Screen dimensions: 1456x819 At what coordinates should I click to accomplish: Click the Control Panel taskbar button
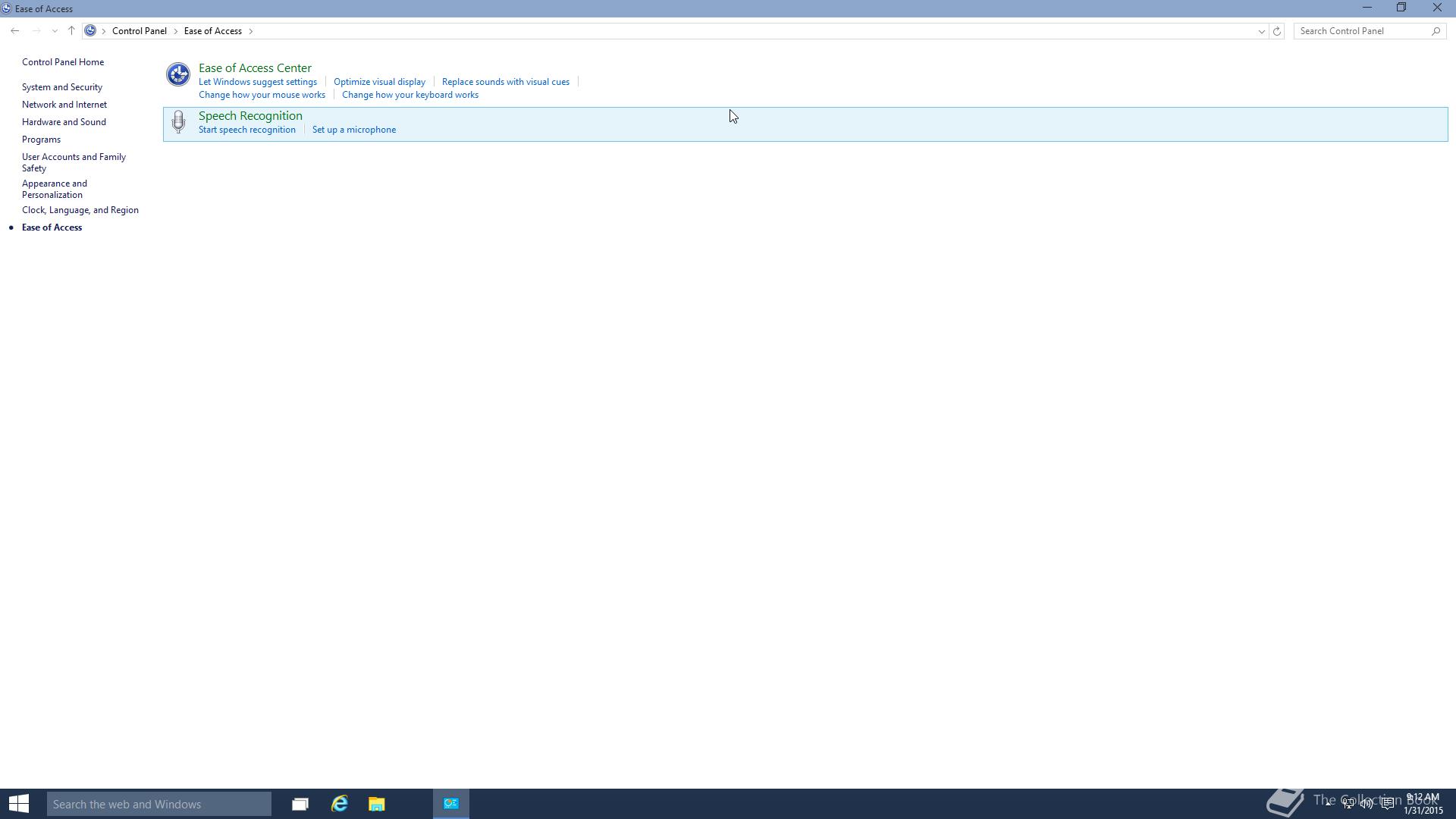[x=451, y=804]
